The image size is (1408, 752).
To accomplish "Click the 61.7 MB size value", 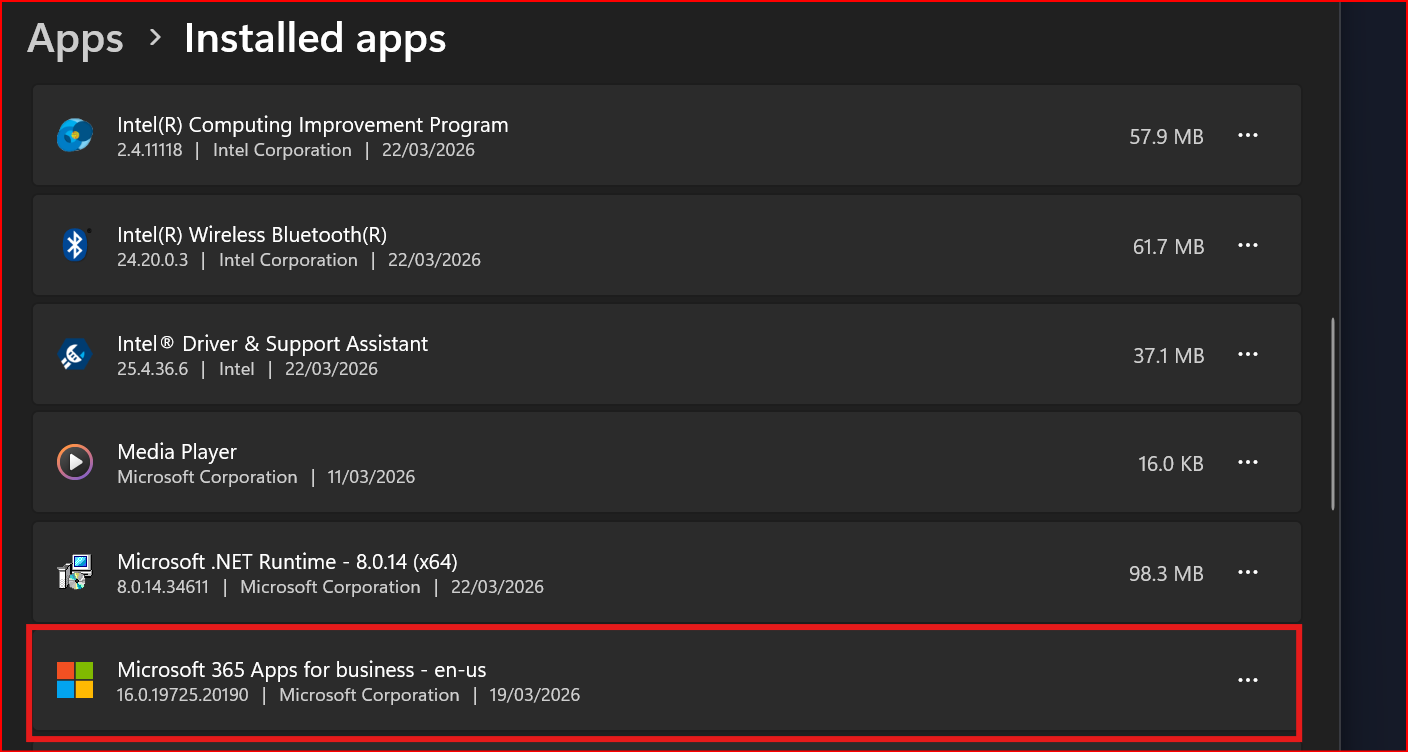I will [1168, 246].
